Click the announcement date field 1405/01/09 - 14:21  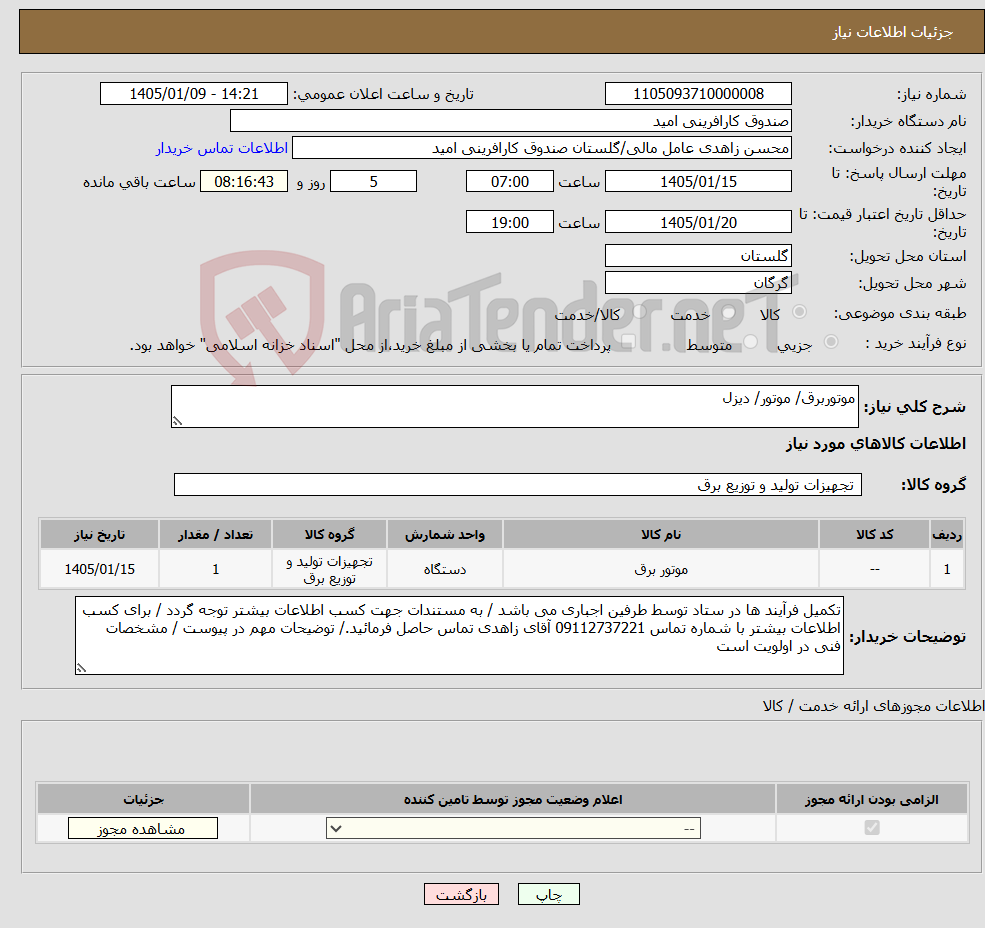tap(193, 94)
